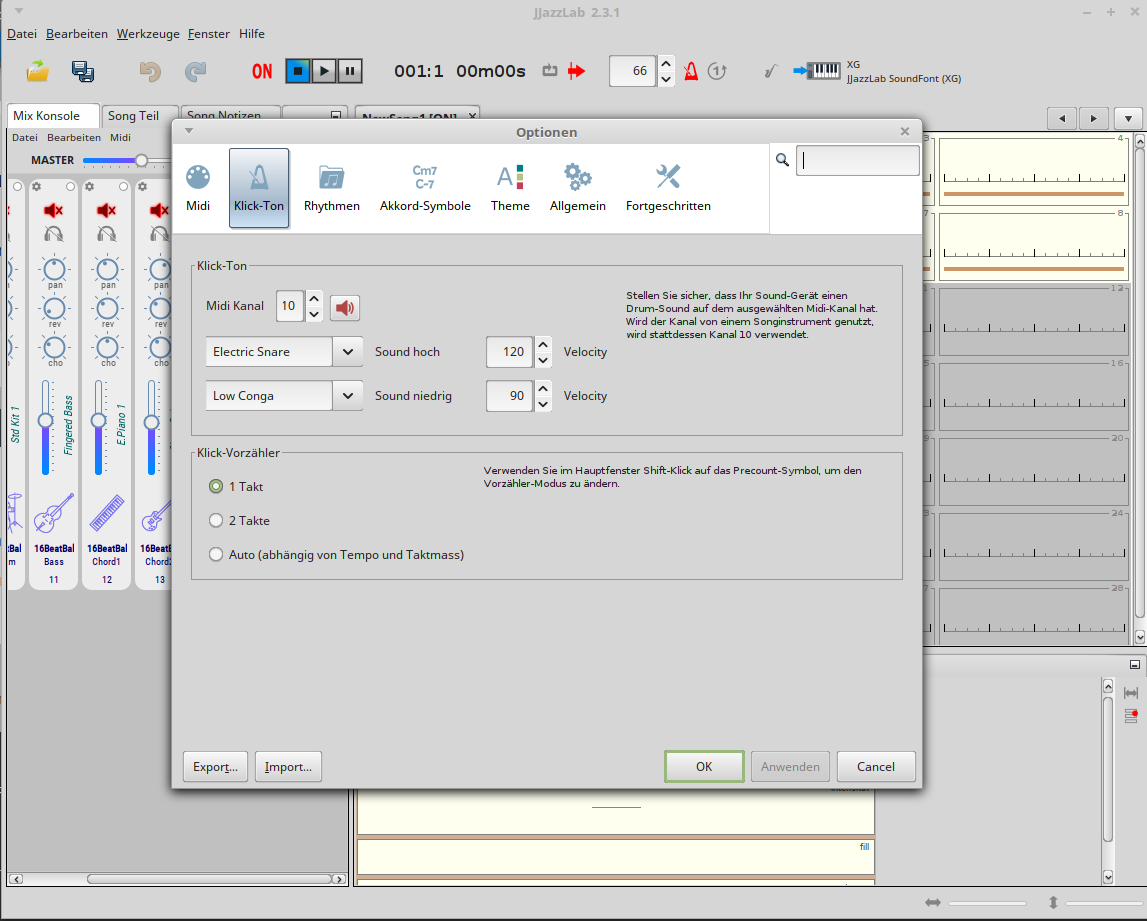Open settings gear of Bass channel 11
1147x921 pixels.
point(37,187)
